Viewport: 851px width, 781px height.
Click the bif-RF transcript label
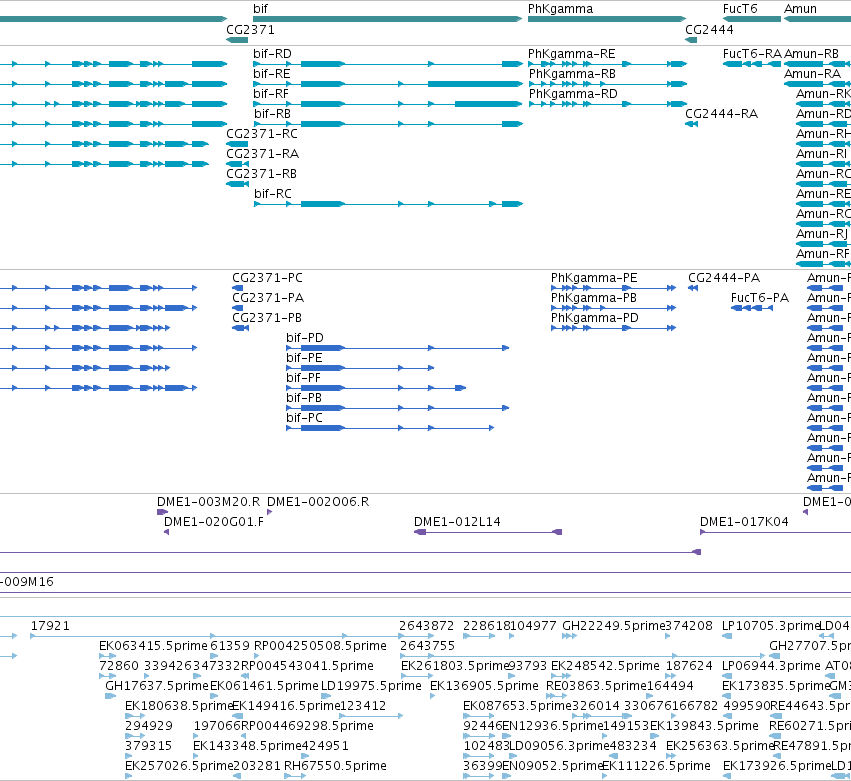coord(271,94)
